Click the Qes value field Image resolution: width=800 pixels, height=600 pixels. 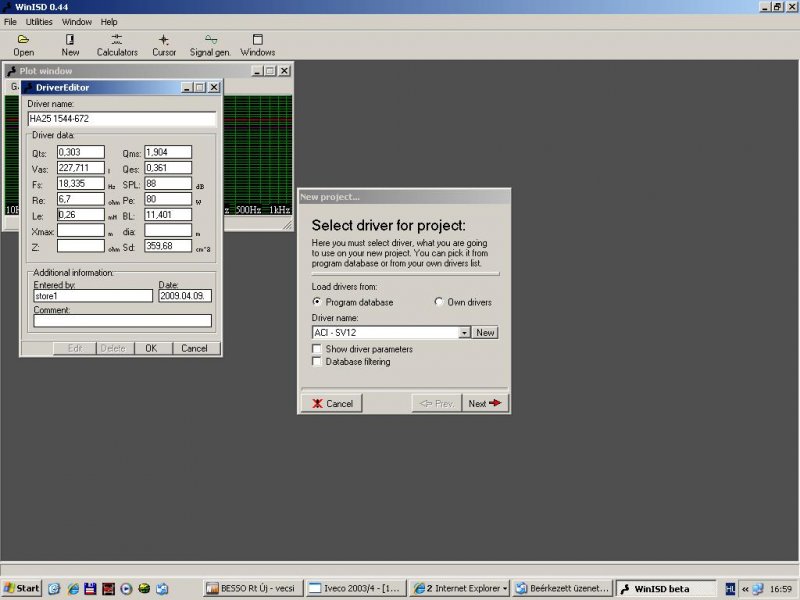point(168,168)
